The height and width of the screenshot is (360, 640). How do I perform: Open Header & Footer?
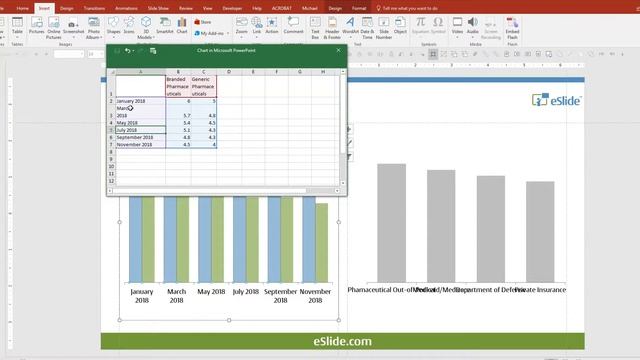pos(332,28)
